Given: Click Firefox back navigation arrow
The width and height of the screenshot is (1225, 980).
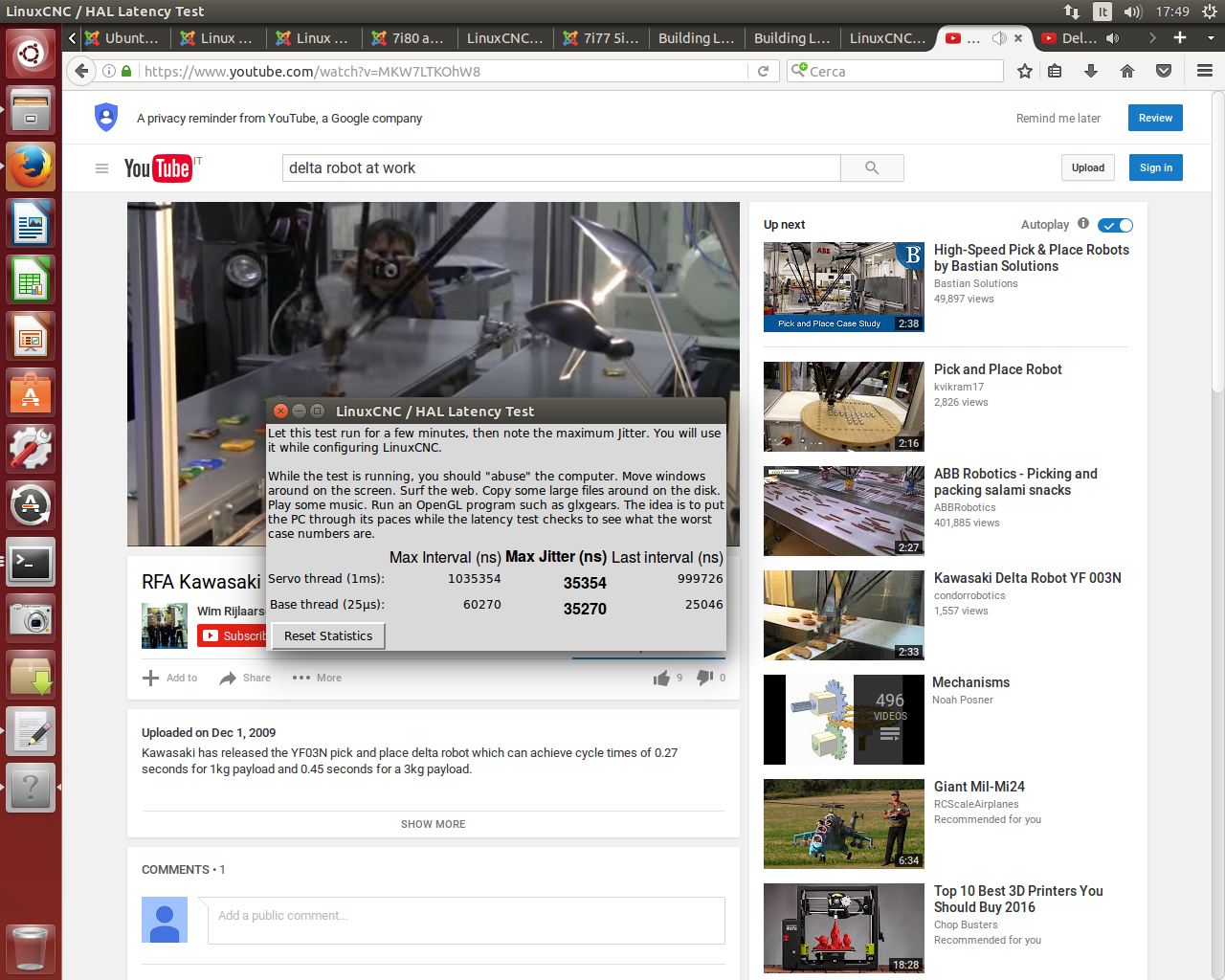Looking at the screenshot, I should point(82,71).
